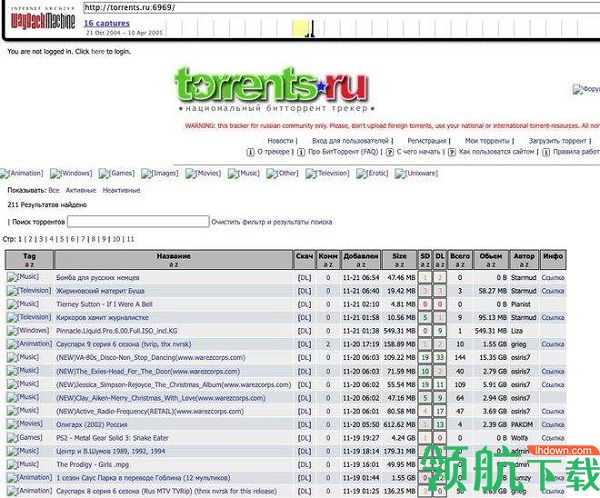The height and width of the screenshot is (498, 600).
Task: Click info icon beside Правила
Action: [x=546, y=152]
